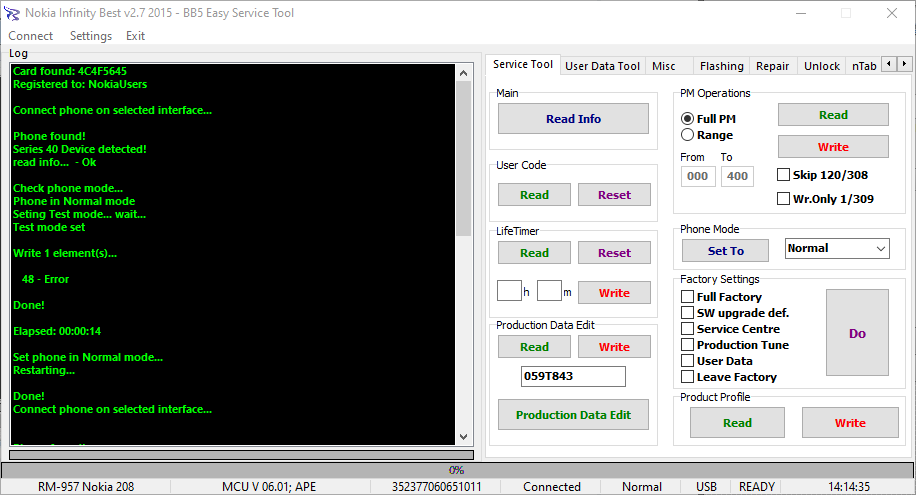Click the IMEI 352377060651011 status
Image resolution: width=916 pixels, height=495 pixels.
coord(436,487)
